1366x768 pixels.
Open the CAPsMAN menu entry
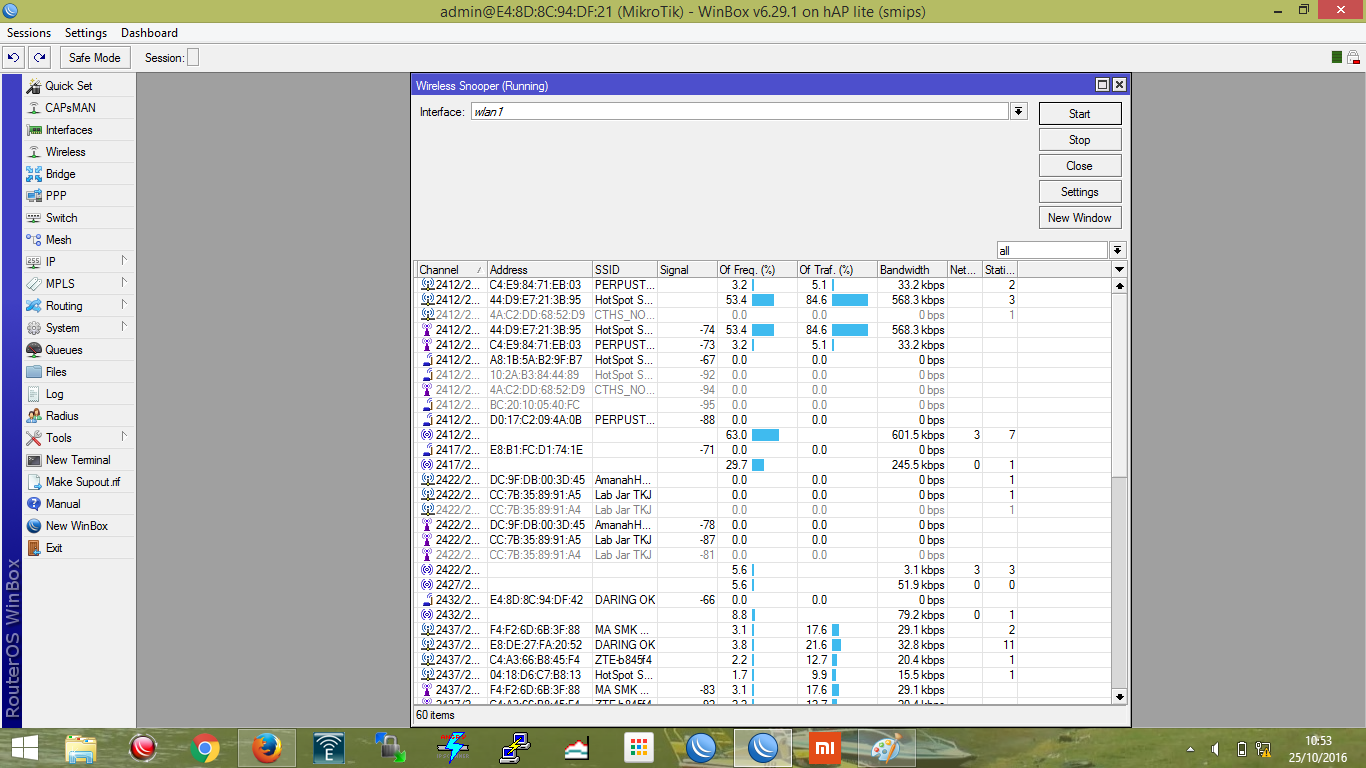(x=78, y=108)
